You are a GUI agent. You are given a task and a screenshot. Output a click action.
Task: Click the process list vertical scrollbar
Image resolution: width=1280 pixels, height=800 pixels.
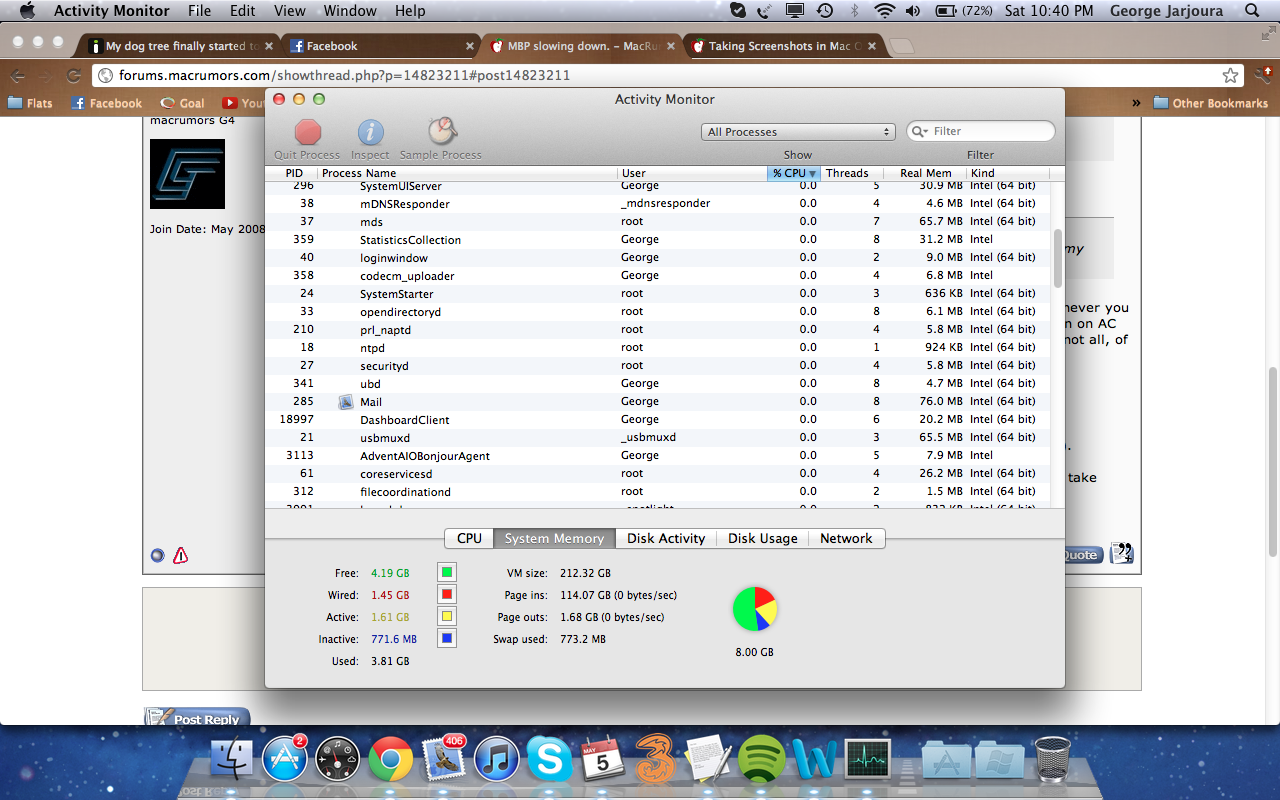coord(1058,260)
